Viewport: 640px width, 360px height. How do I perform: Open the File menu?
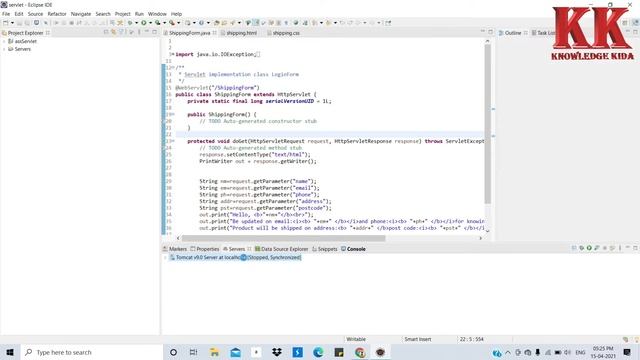(6, 14)
